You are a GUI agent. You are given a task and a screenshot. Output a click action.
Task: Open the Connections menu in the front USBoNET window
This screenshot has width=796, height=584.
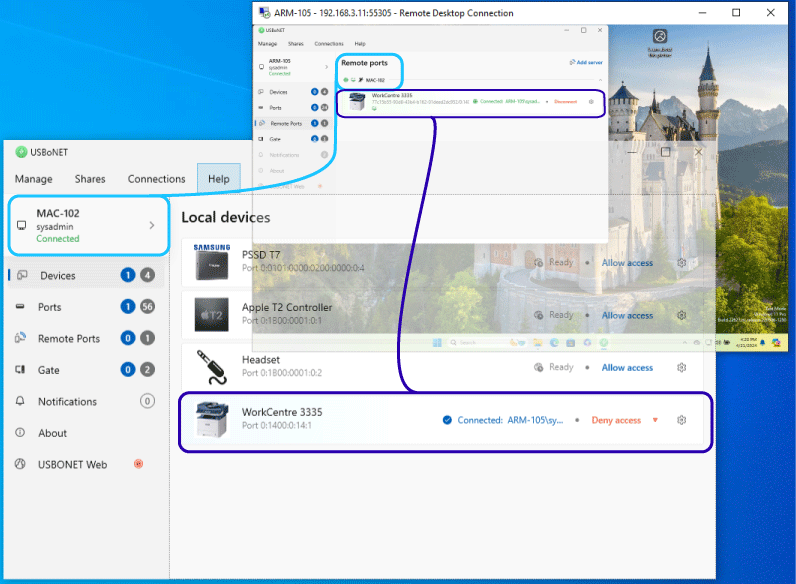pyautogui.click(x=156, y=179)
